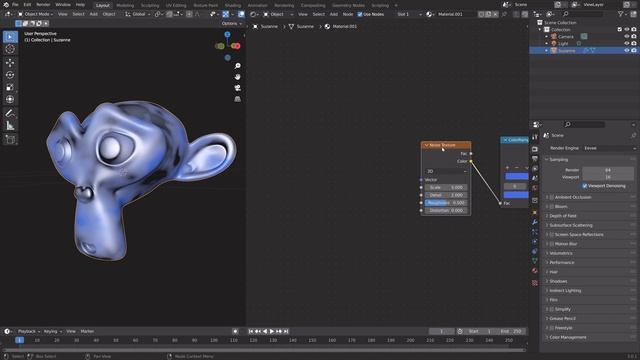Screen dimensions: 640x360
Task: Click the Render samples field
Action: coord(608,170)
